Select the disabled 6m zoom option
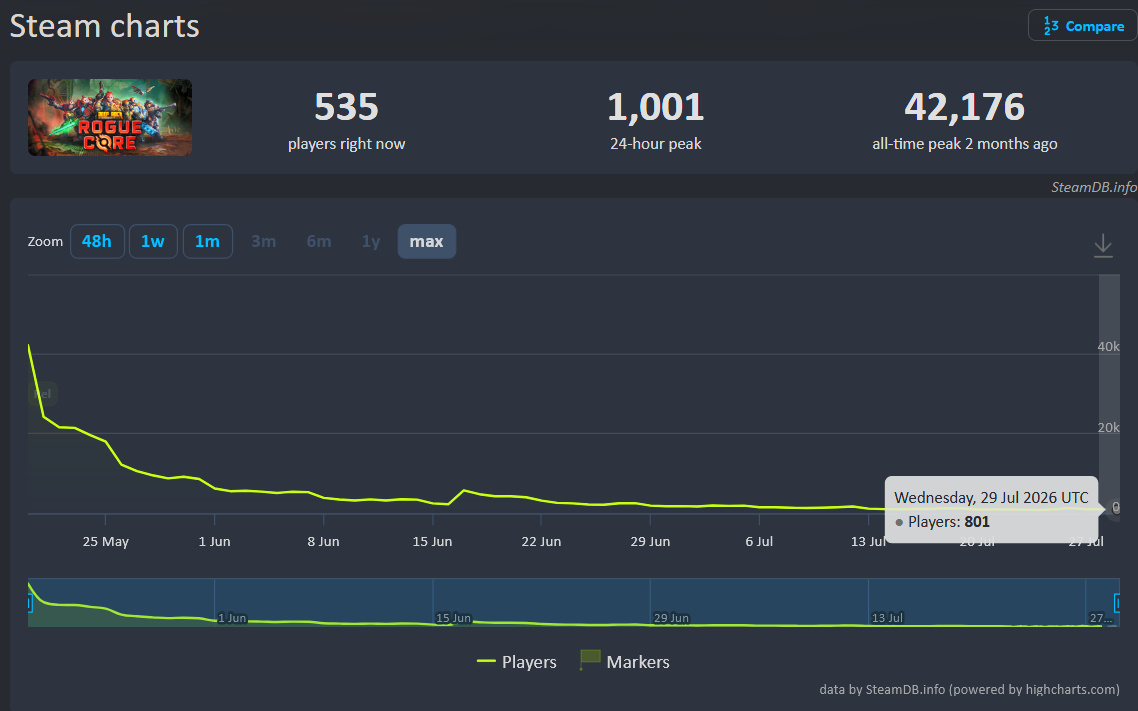This screenshot has width=1138, height=711. (319, 242)
